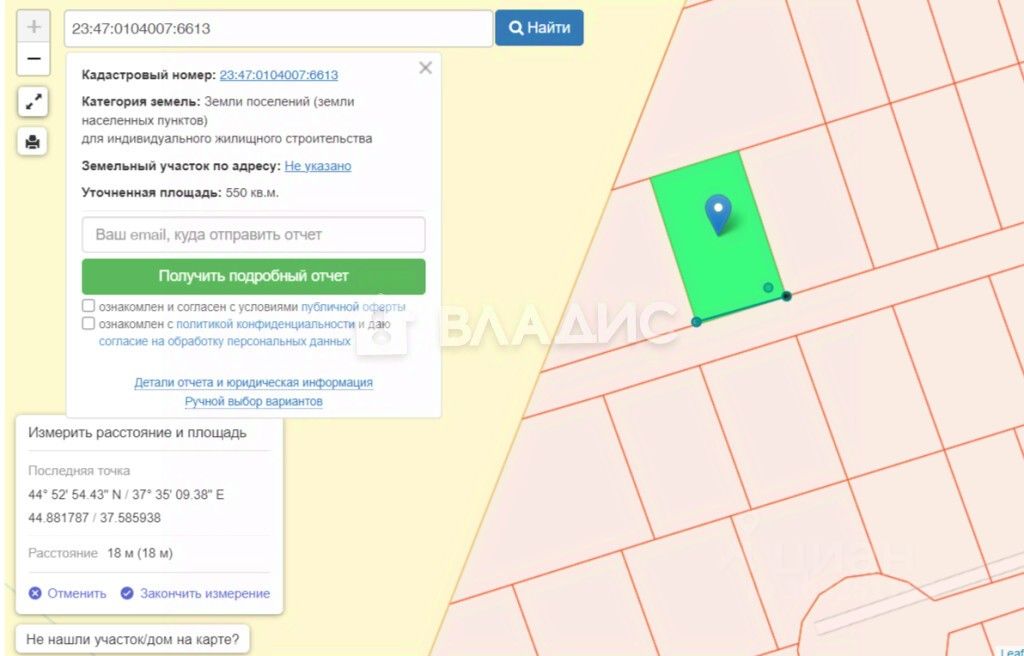Click the Найти search button
The width and height of the screenshot is (1024, 656).
coord(539,27)
